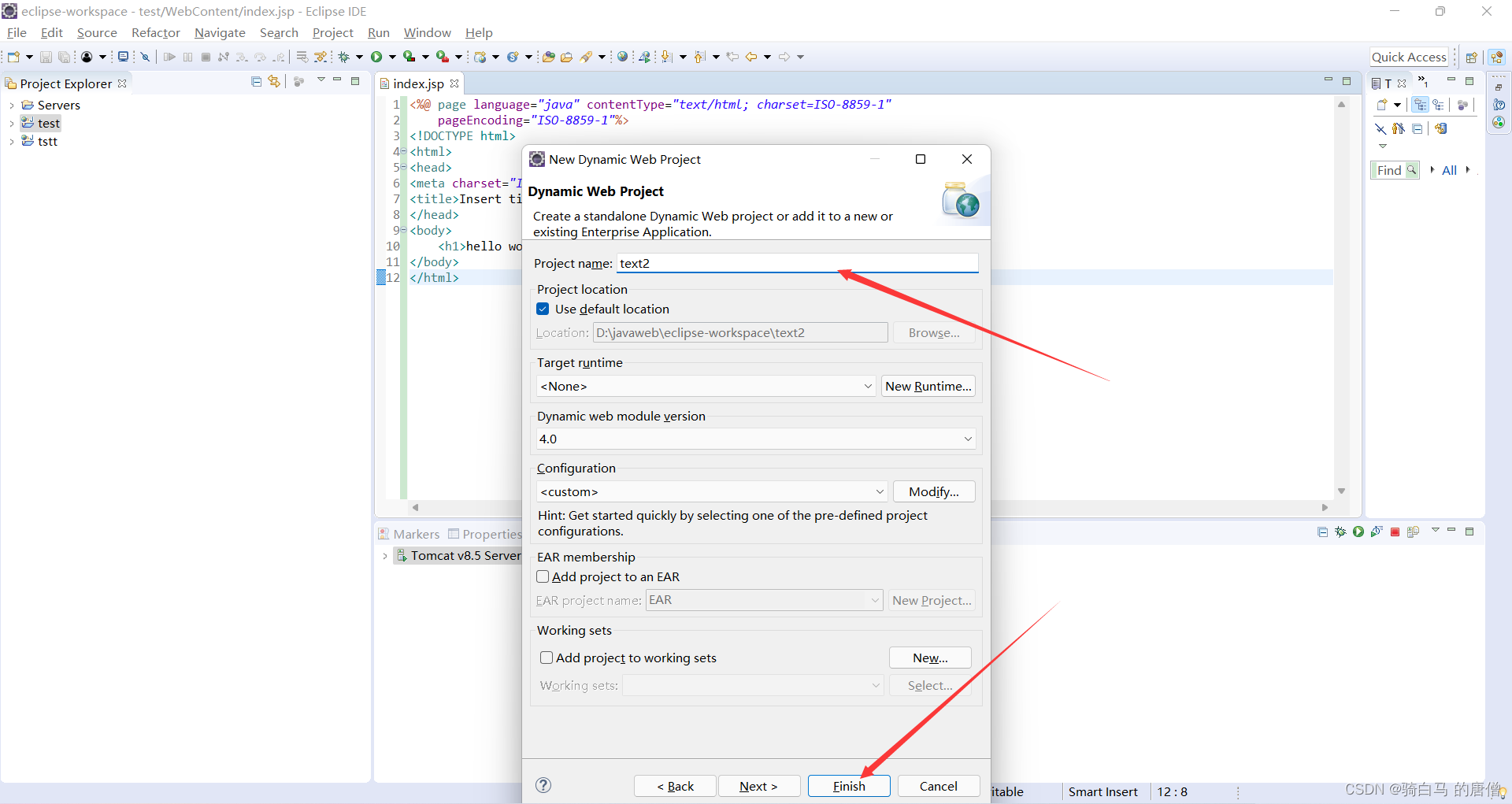Click the All link in Task List
Image resolution: width=1512 pixels, height=804 pixels.
point(1449,170)
